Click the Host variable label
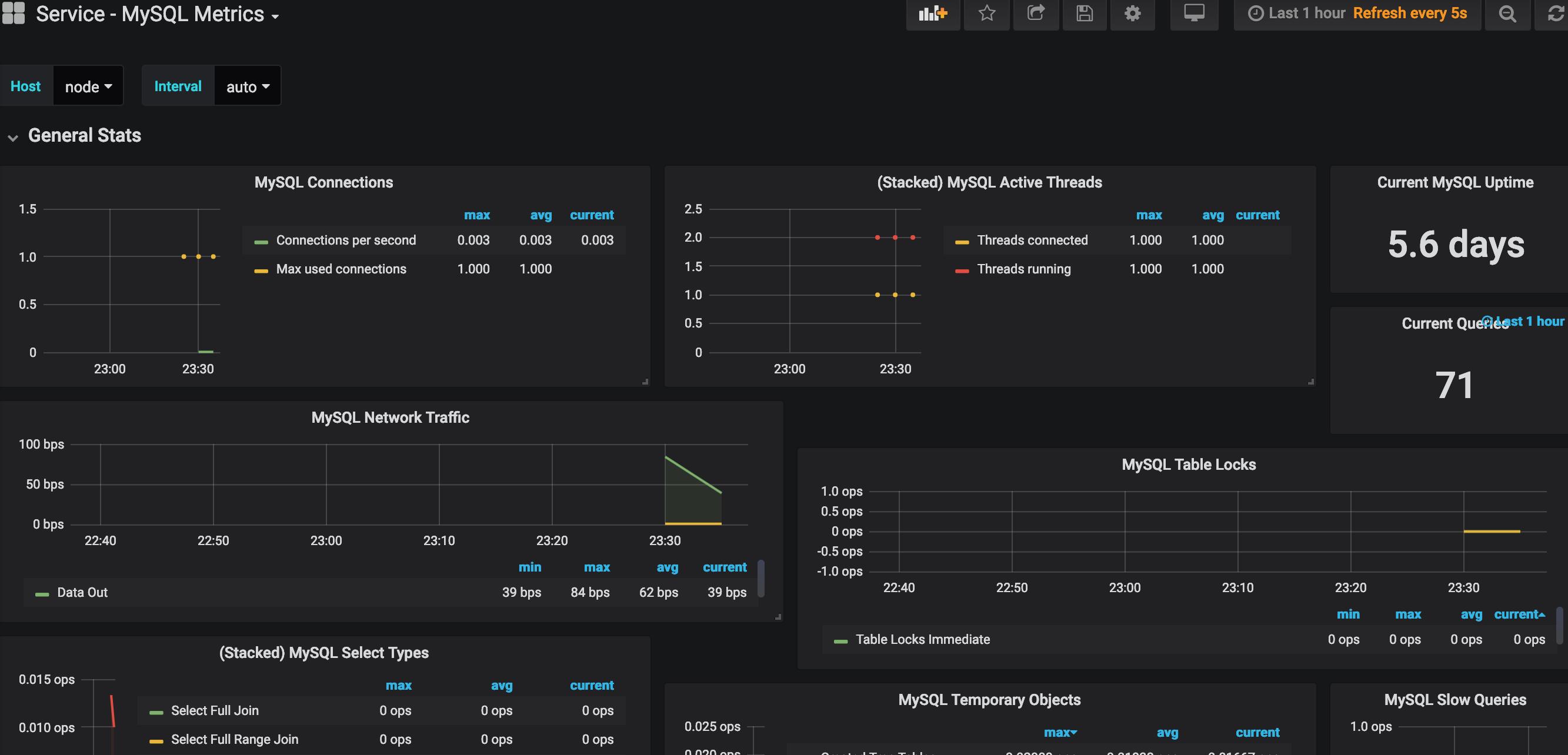Viewport: 1568px width, 755px height. pyautogui.click(x=25, y=86)
